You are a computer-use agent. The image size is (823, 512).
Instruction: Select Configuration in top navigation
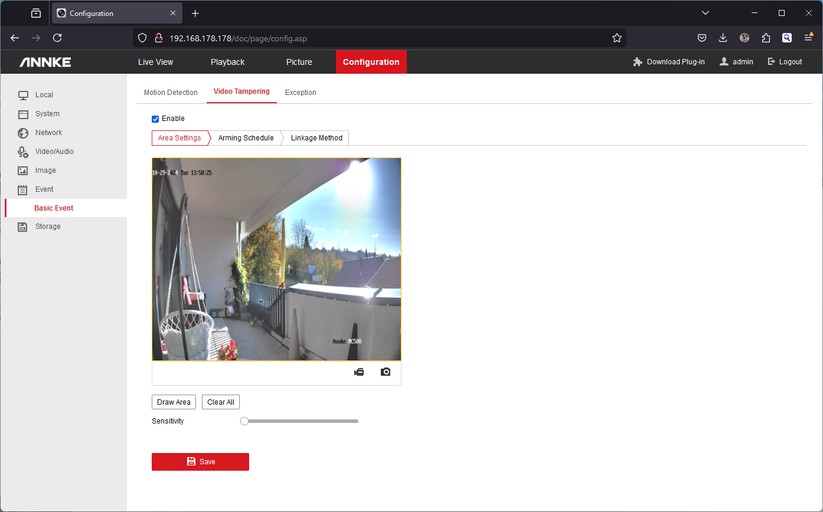coord(371,62)
